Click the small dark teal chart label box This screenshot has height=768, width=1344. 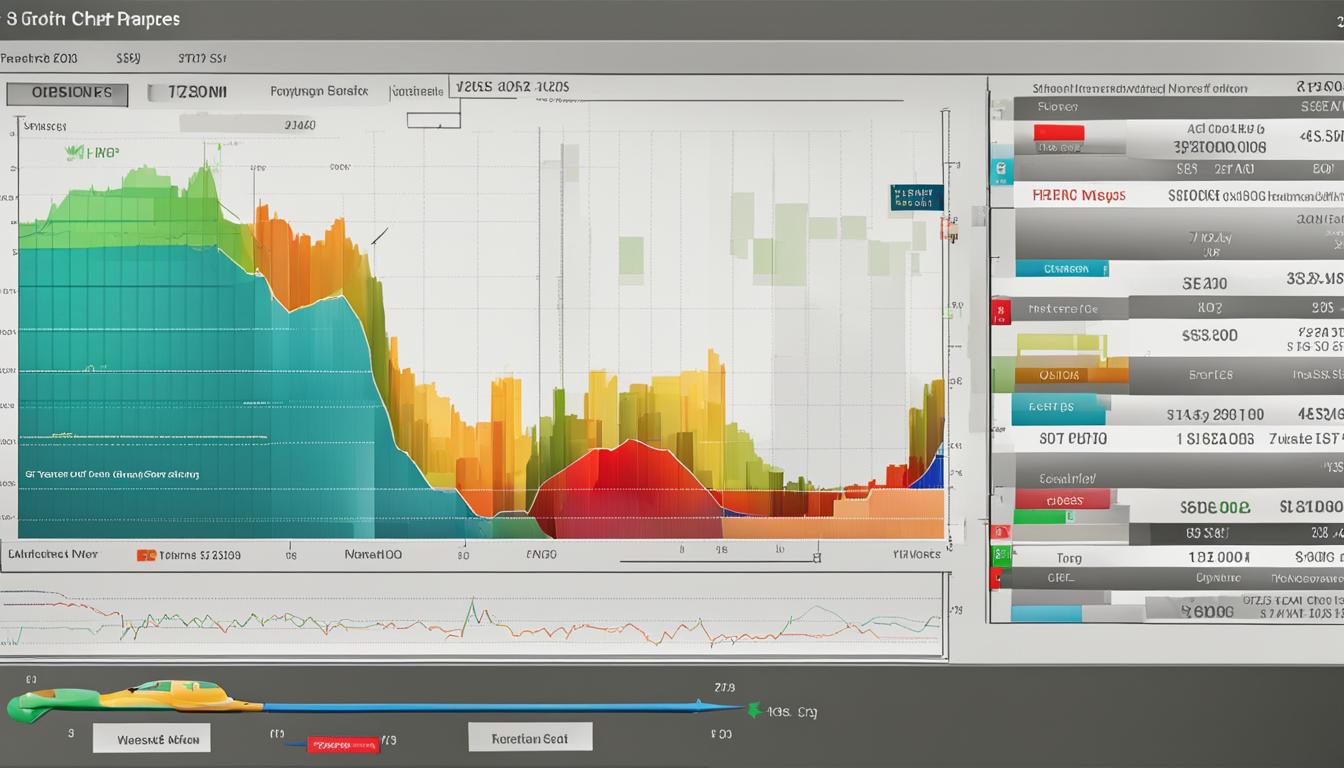click(x=916, y=197)
